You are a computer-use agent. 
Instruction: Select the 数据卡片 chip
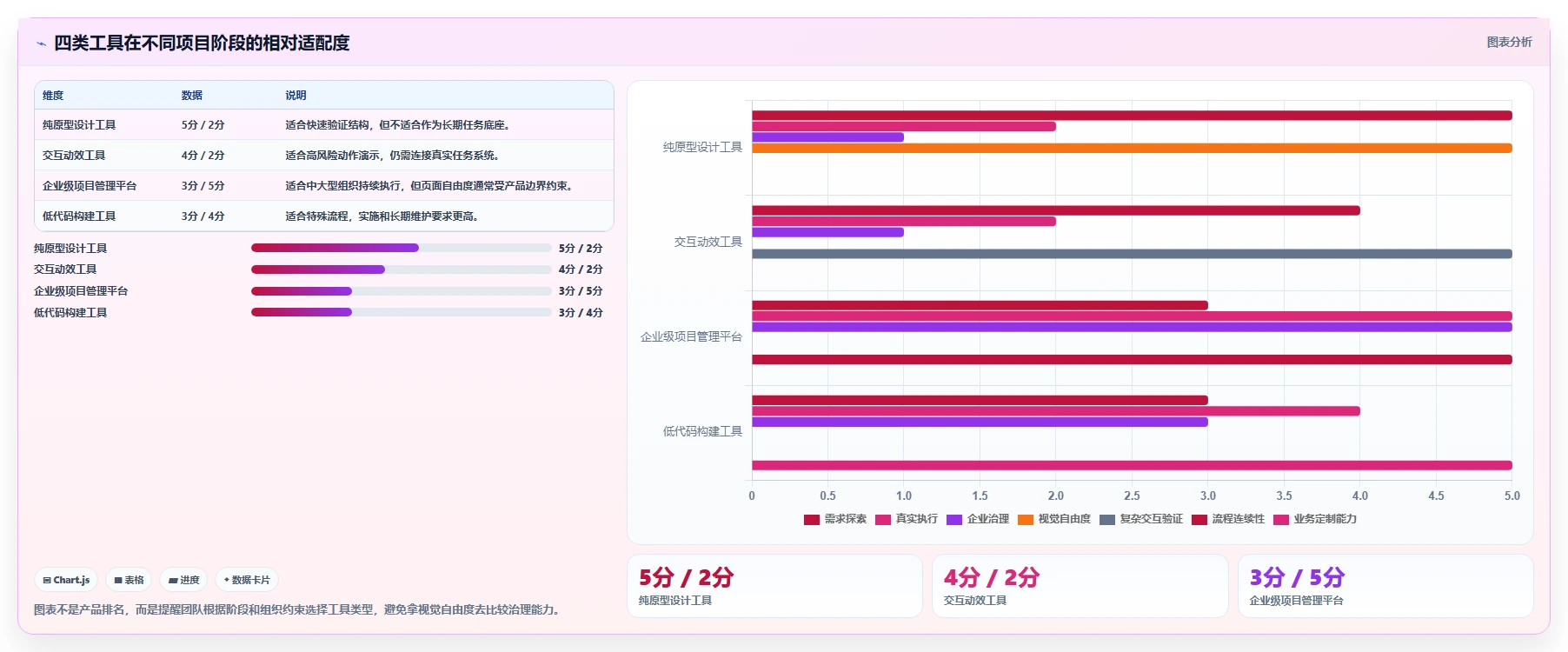[x=247, y=580]
